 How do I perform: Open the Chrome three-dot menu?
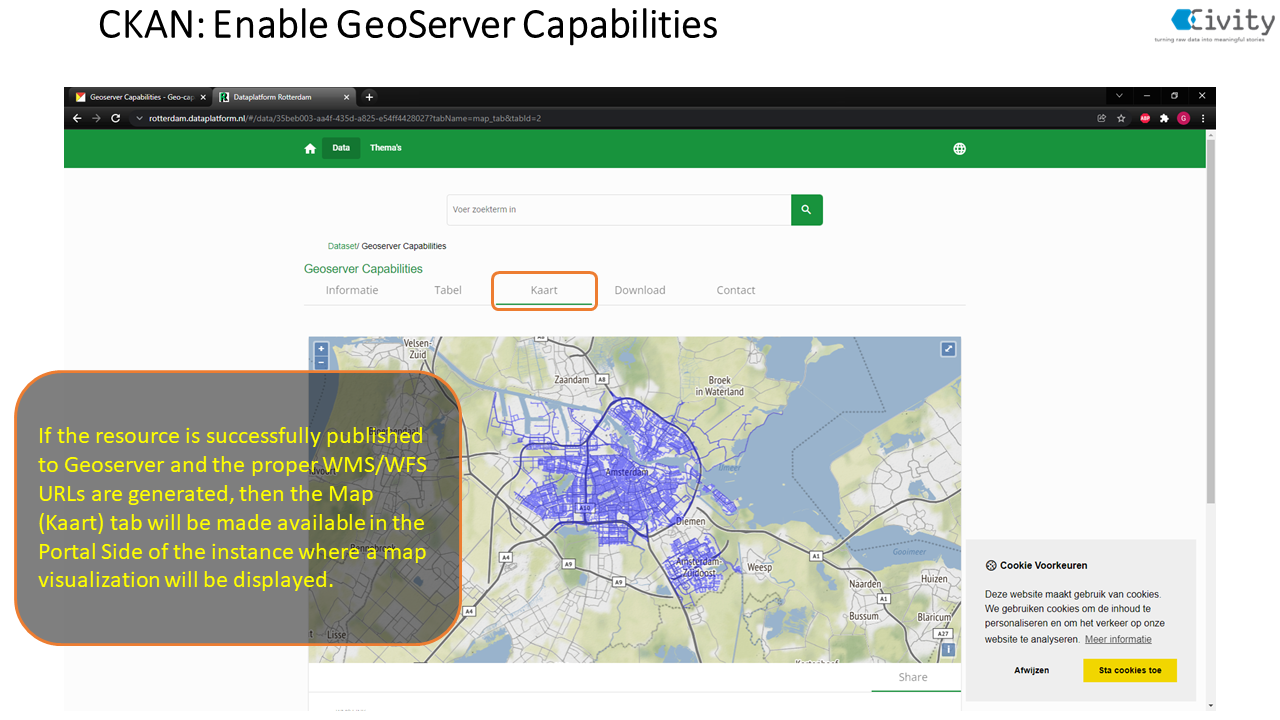pos(1203,118)
